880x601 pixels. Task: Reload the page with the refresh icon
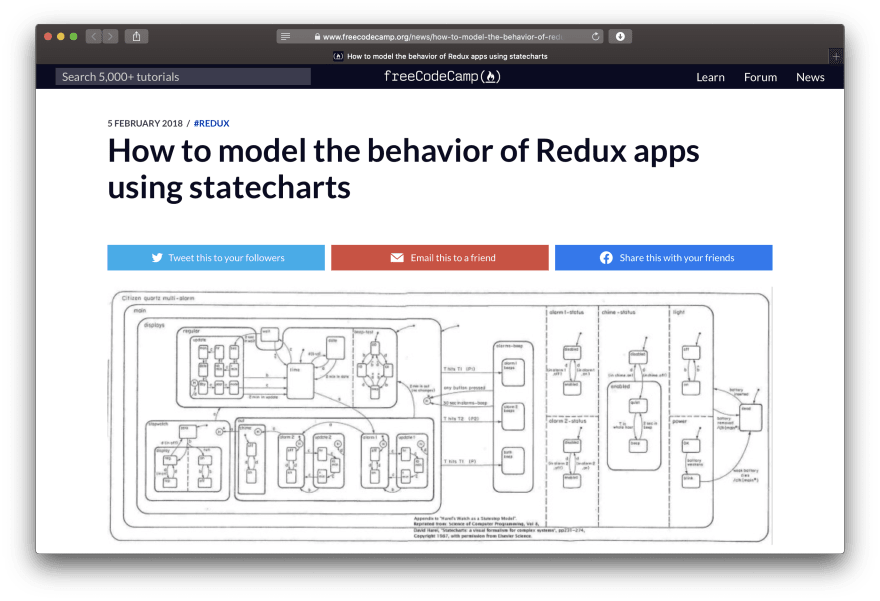595,36
